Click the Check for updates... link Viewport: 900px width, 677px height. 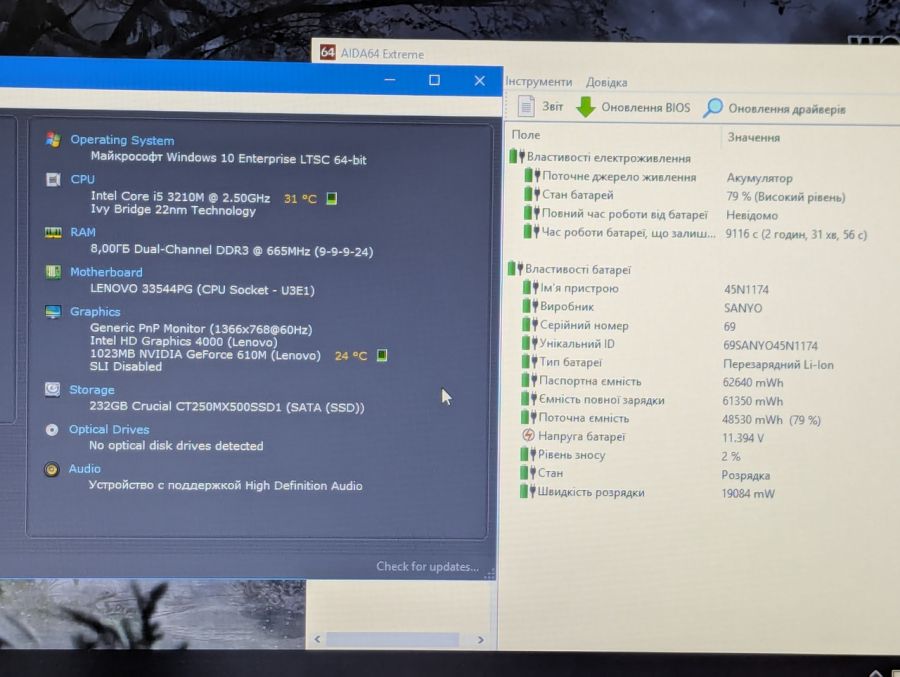[x=428, y=566]
